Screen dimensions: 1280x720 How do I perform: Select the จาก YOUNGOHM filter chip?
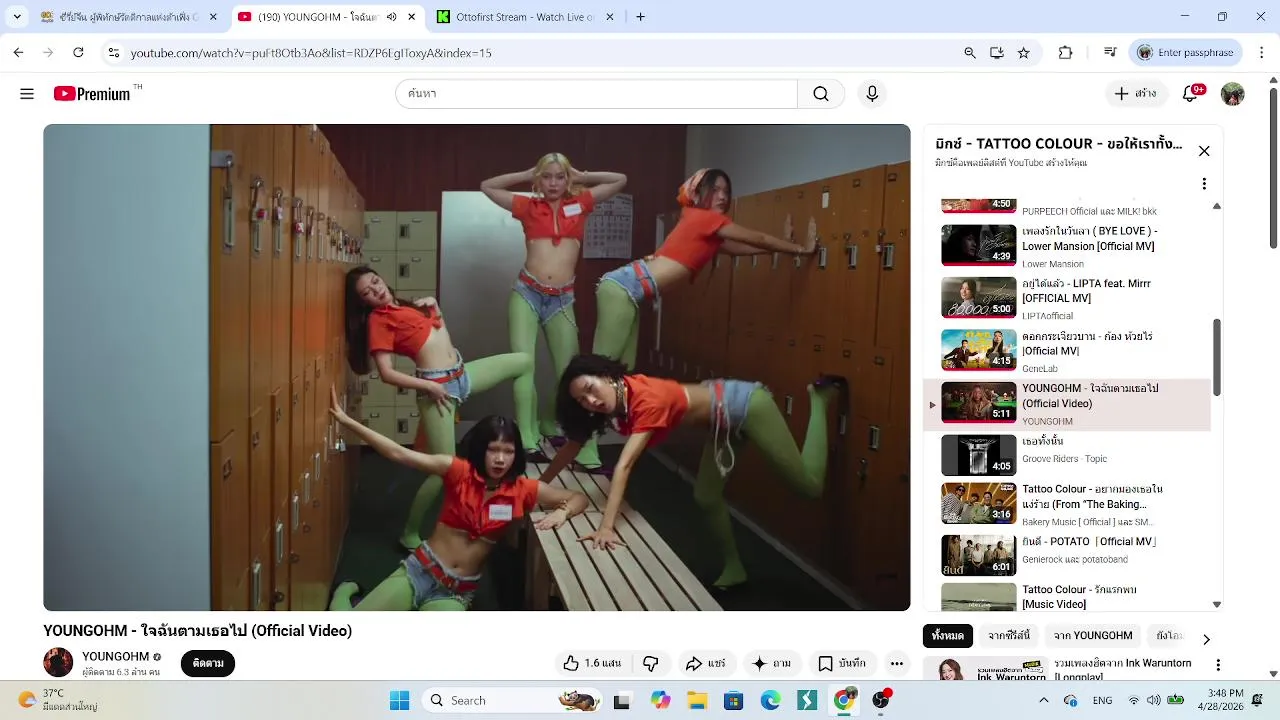[1093, 636]
